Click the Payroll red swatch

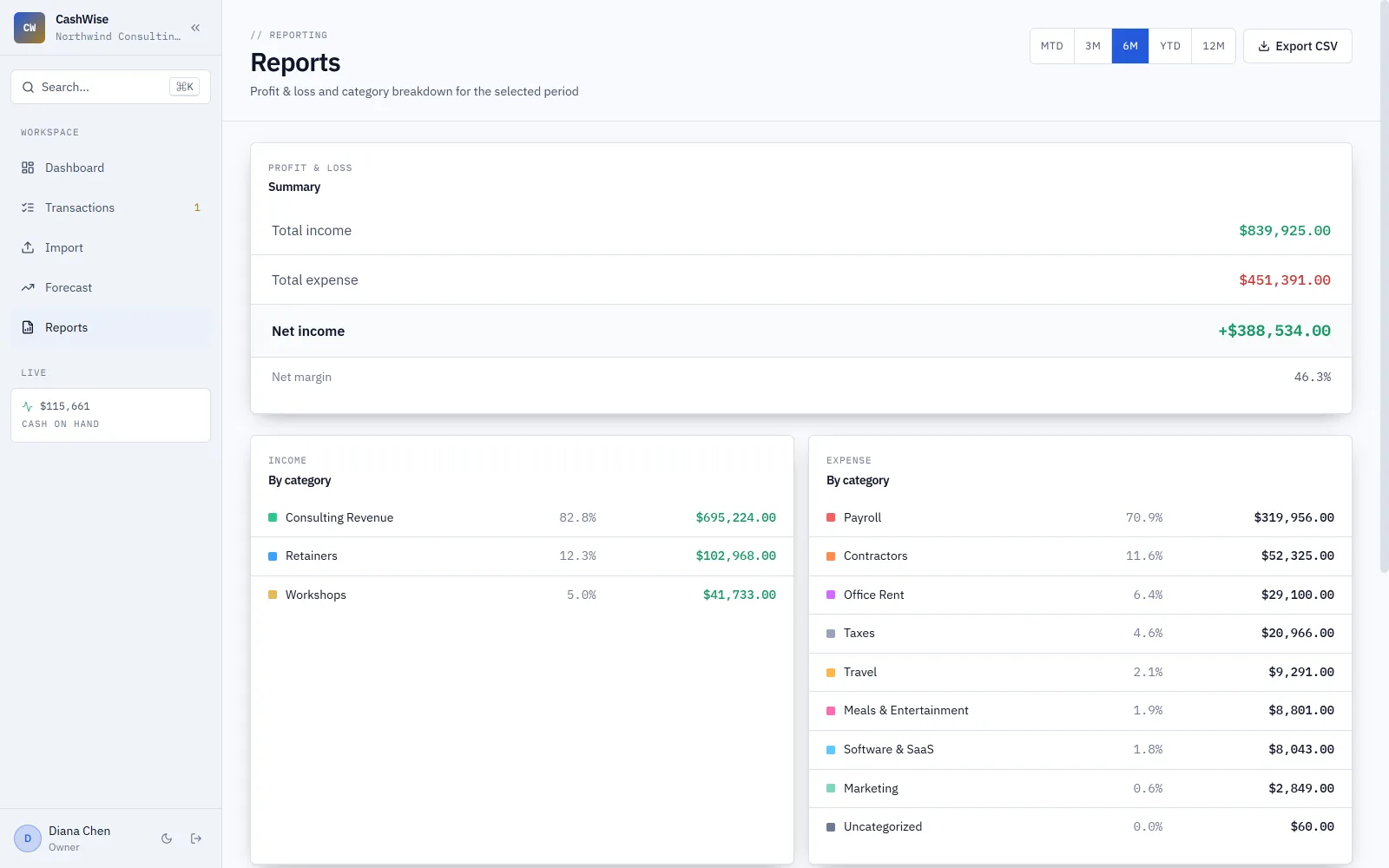click(x=831, y=517)
